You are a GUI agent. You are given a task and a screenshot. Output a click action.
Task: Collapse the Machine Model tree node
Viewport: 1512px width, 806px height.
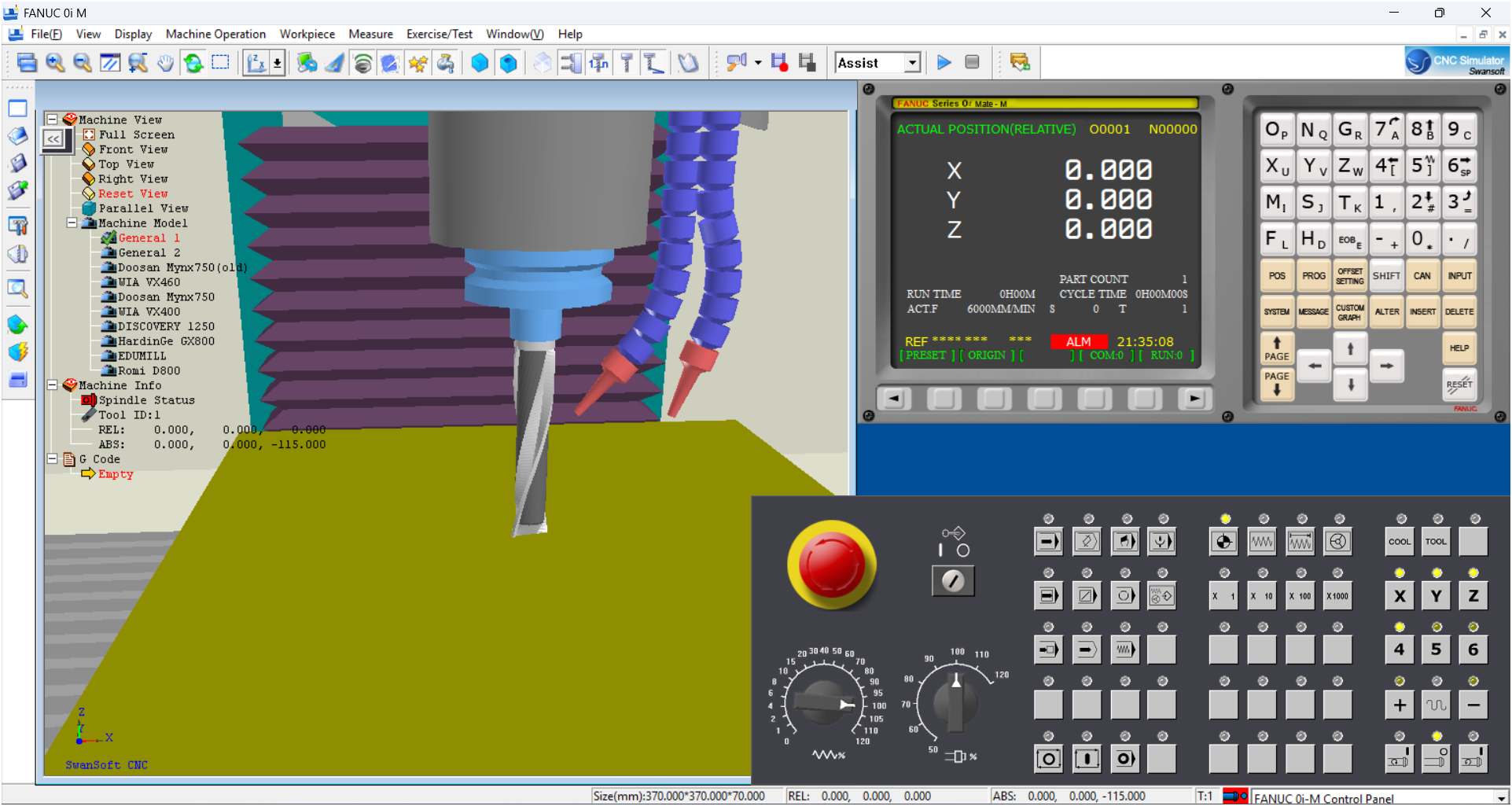click(72, 223)
